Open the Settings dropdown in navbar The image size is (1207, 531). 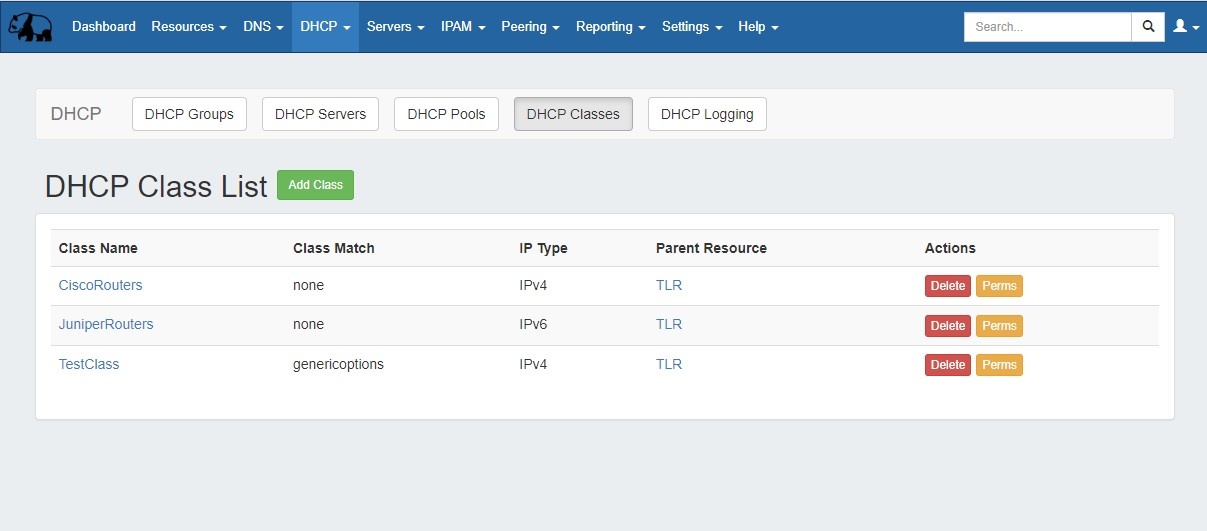click(691, 27)
